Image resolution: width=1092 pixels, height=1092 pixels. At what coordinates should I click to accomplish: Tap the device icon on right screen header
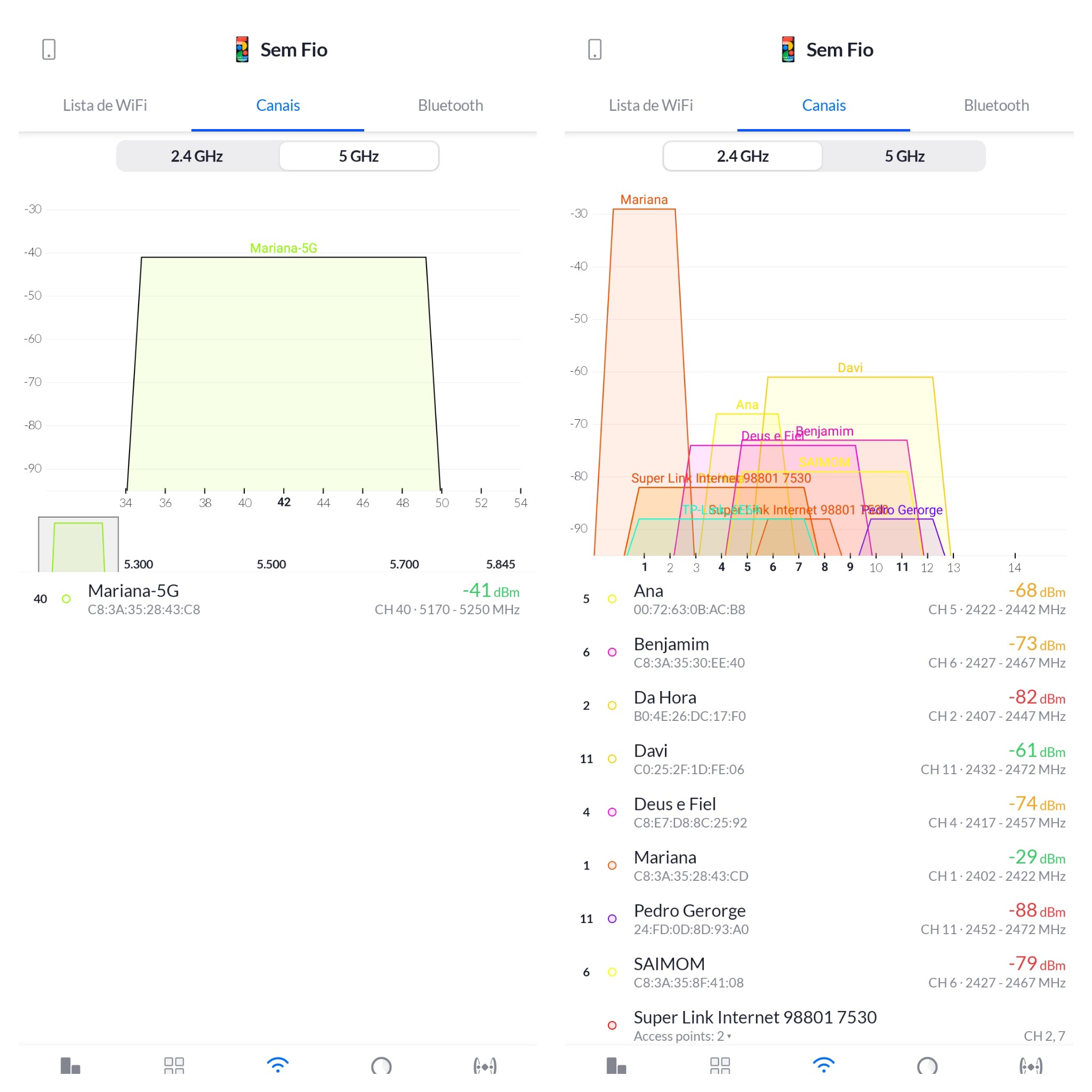(595, 49)
